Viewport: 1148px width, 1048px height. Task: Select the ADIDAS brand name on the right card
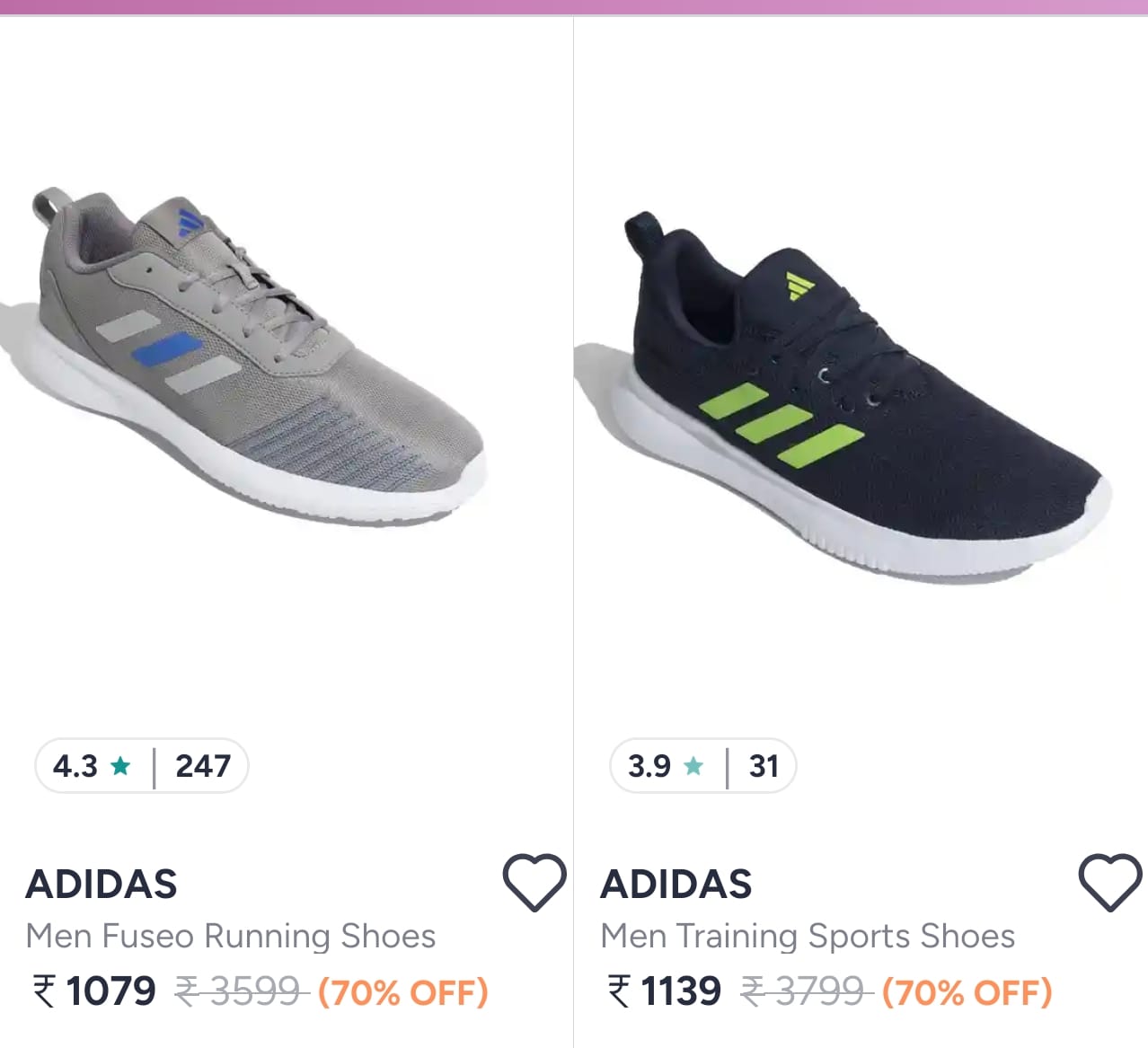click(676, 883)
